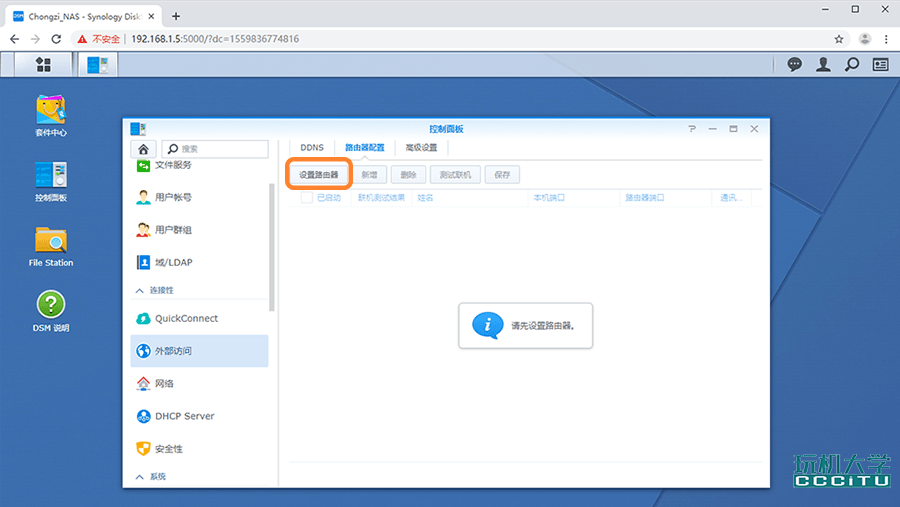Click the notifications speech bubble icon
Screen dimensions: 900x507
tap(794, 64)
